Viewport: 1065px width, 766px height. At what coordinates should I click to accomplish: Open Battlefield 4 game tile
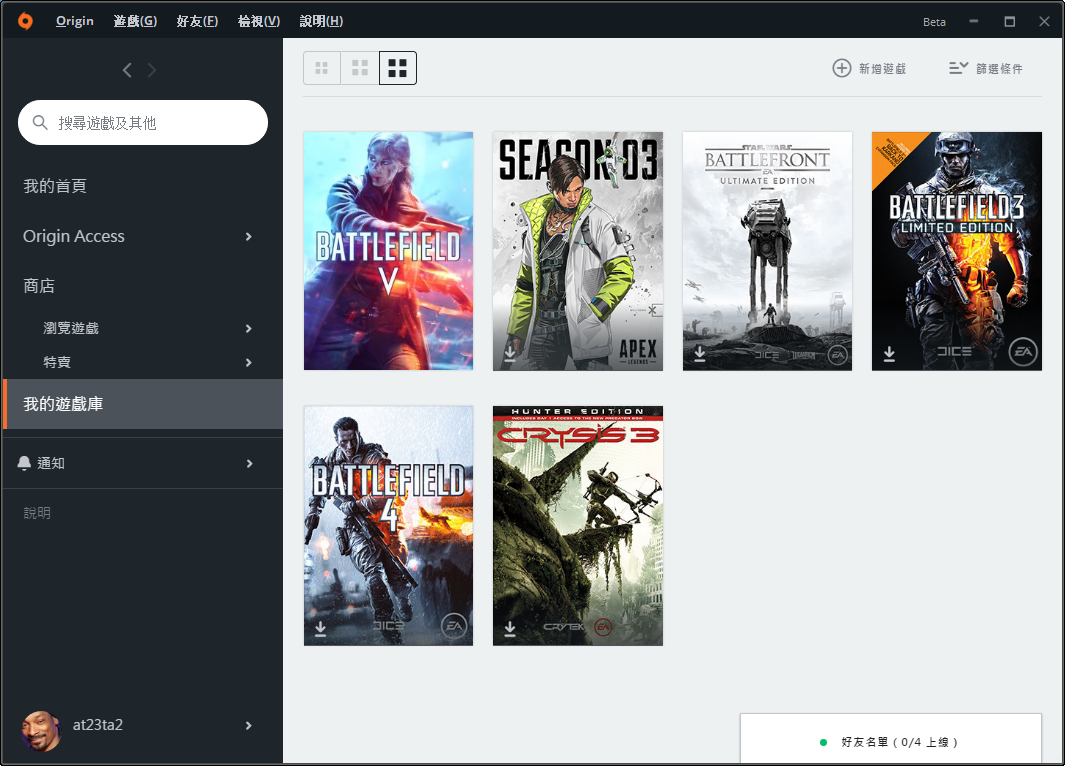point(389,526)
